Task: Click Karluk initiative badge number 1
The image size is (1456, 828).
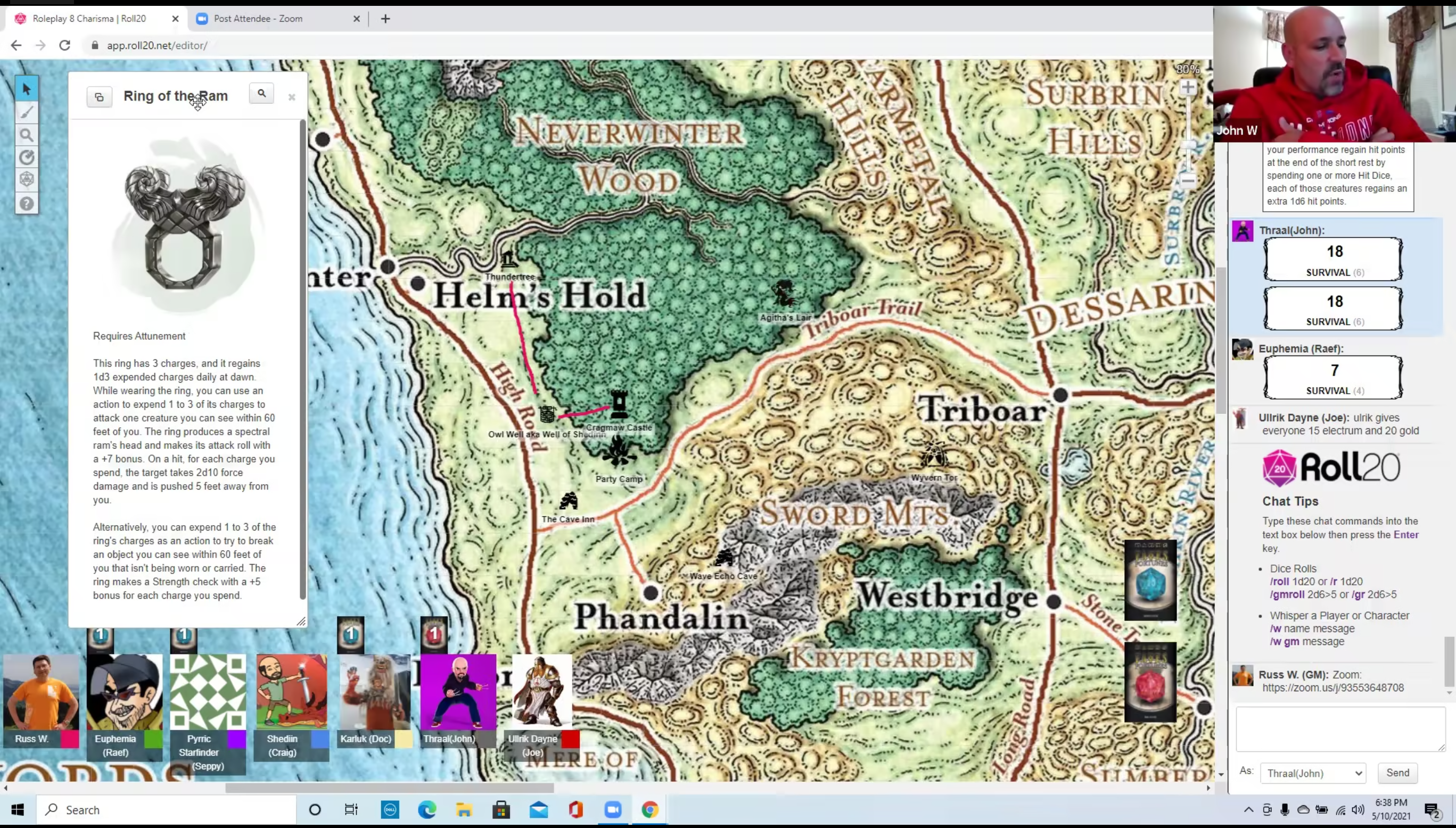Action: coord(351,634)
